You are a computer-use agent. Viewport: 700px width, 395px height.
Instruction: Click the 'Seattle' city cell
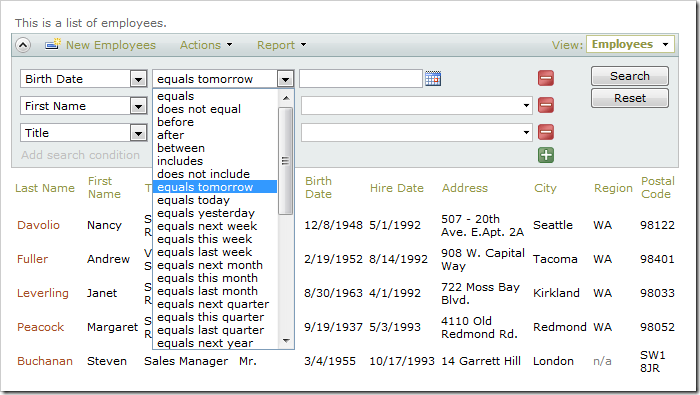(553, 225)
